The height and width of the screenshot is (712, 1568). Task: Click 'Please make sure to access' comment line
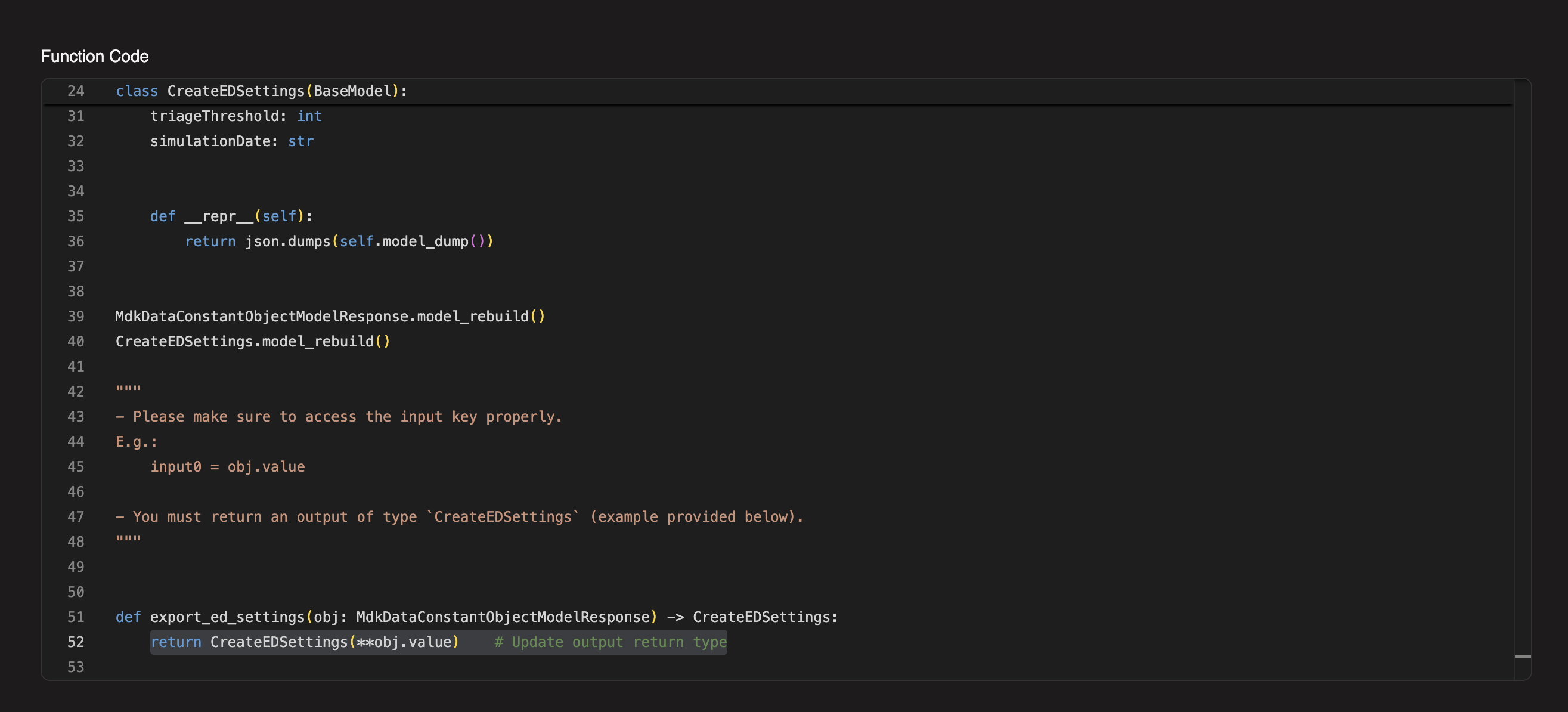[339, 417]
